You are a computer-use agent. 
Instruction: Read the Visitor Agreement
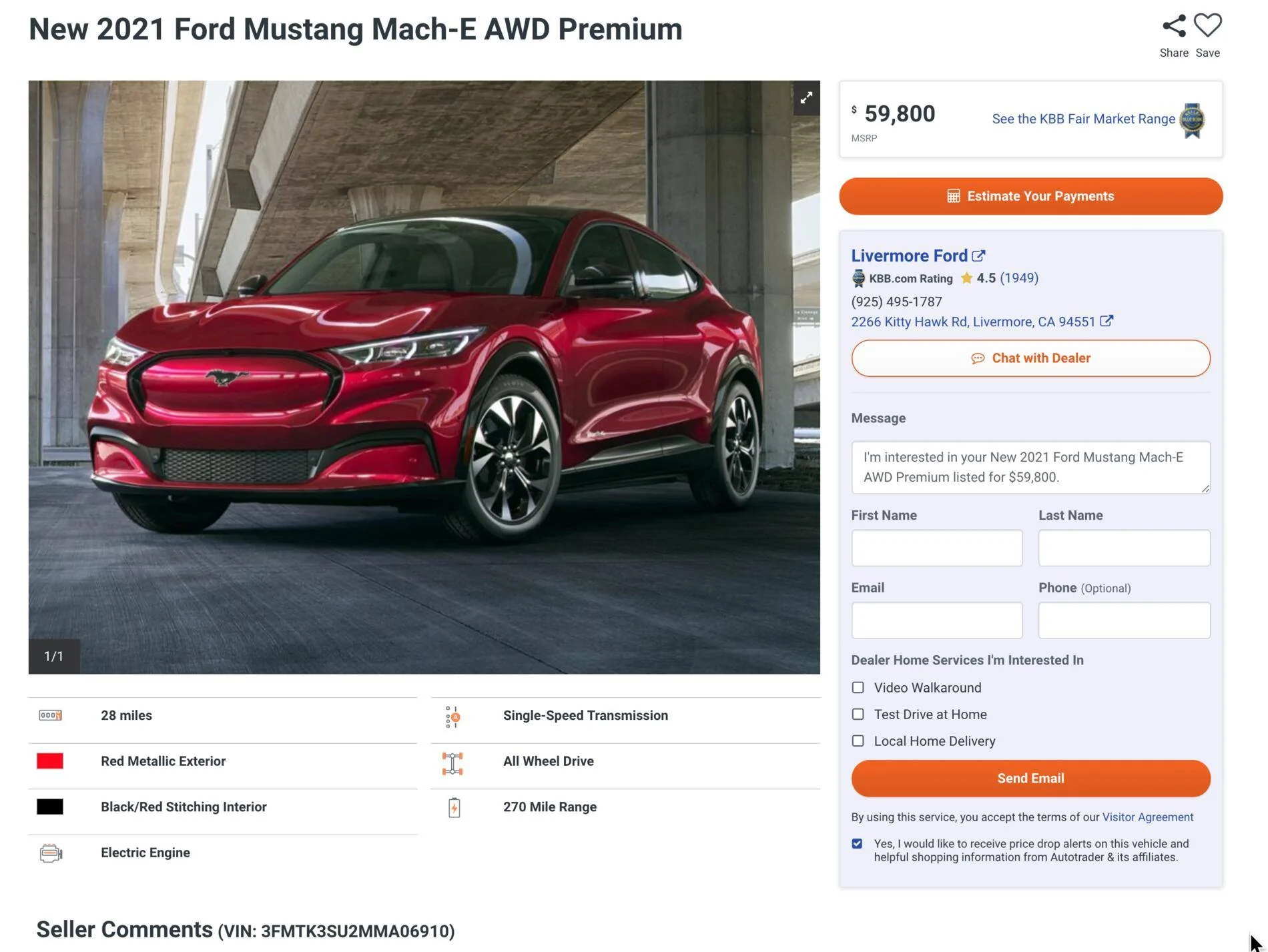[1148, 817]
